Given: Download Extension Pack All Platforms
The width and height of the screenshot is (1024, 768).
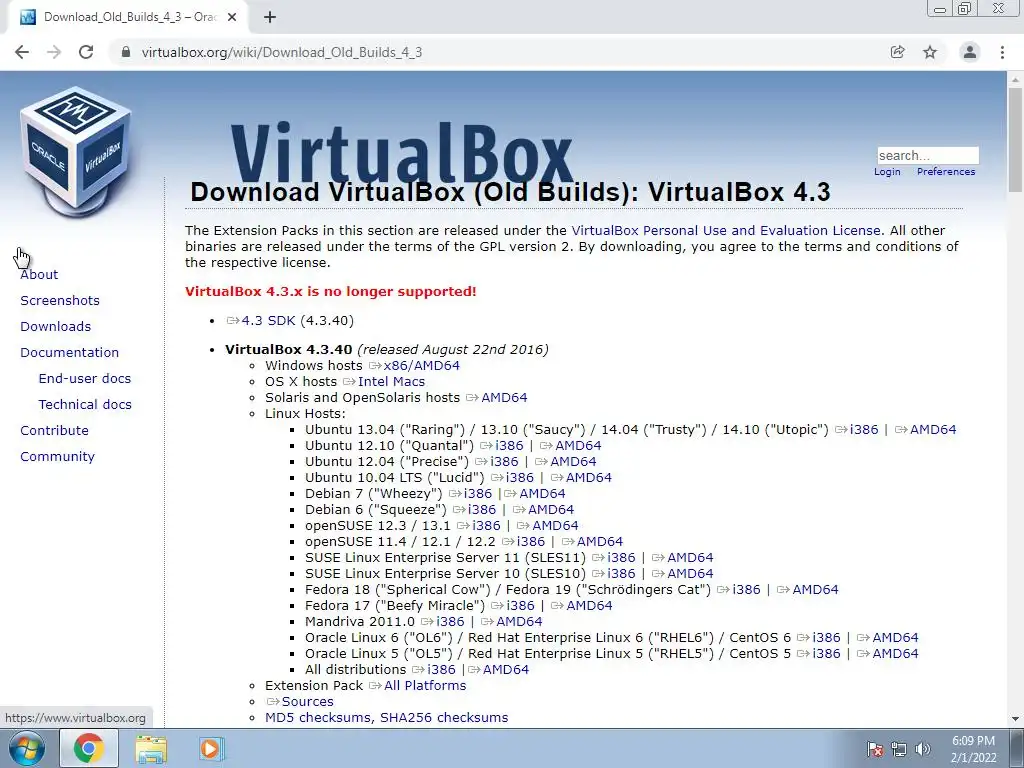Looking at the screenshot, I should tap(425, 686).
